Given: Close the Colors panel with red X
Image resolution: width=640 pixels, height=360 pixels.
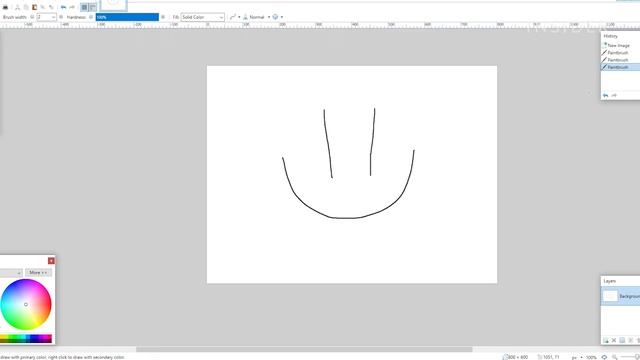Looking at the screenshot, I should [51, 260].
